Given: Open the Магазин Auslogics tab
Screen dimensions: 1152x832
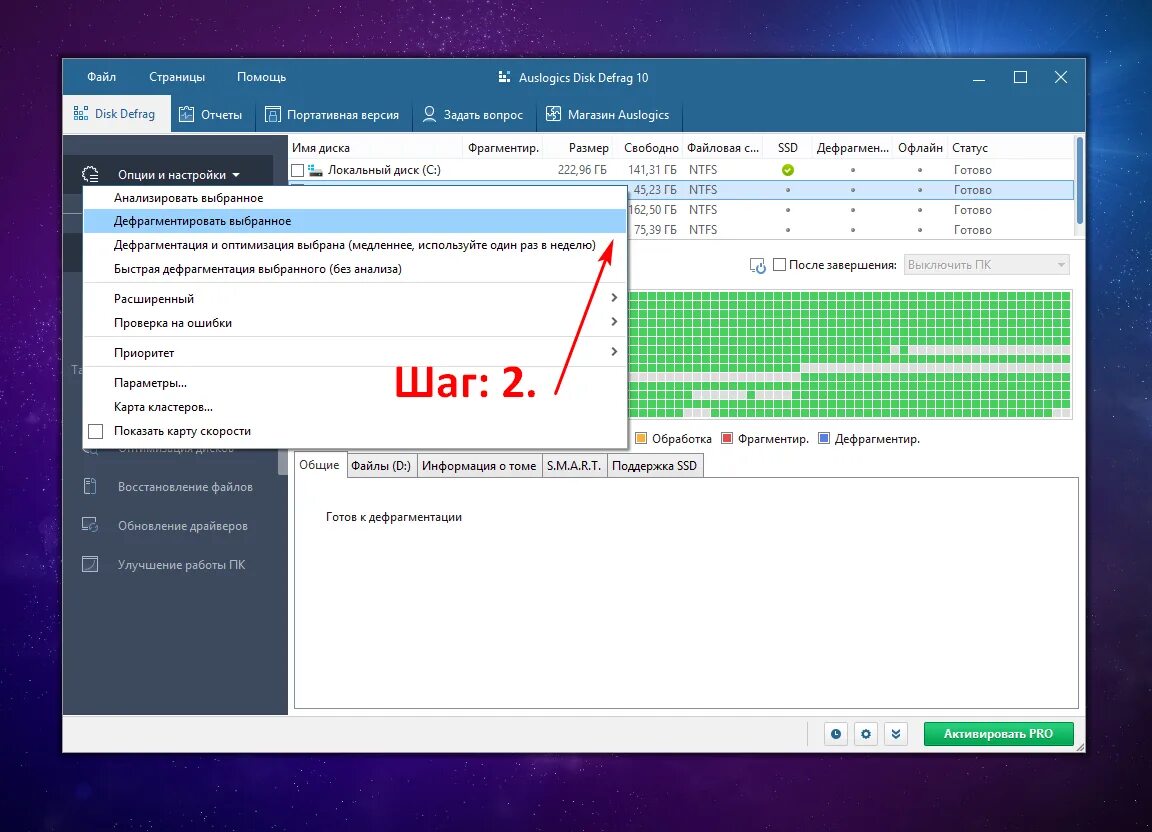Looking at the screenshot, I should [x=609, y=115].
